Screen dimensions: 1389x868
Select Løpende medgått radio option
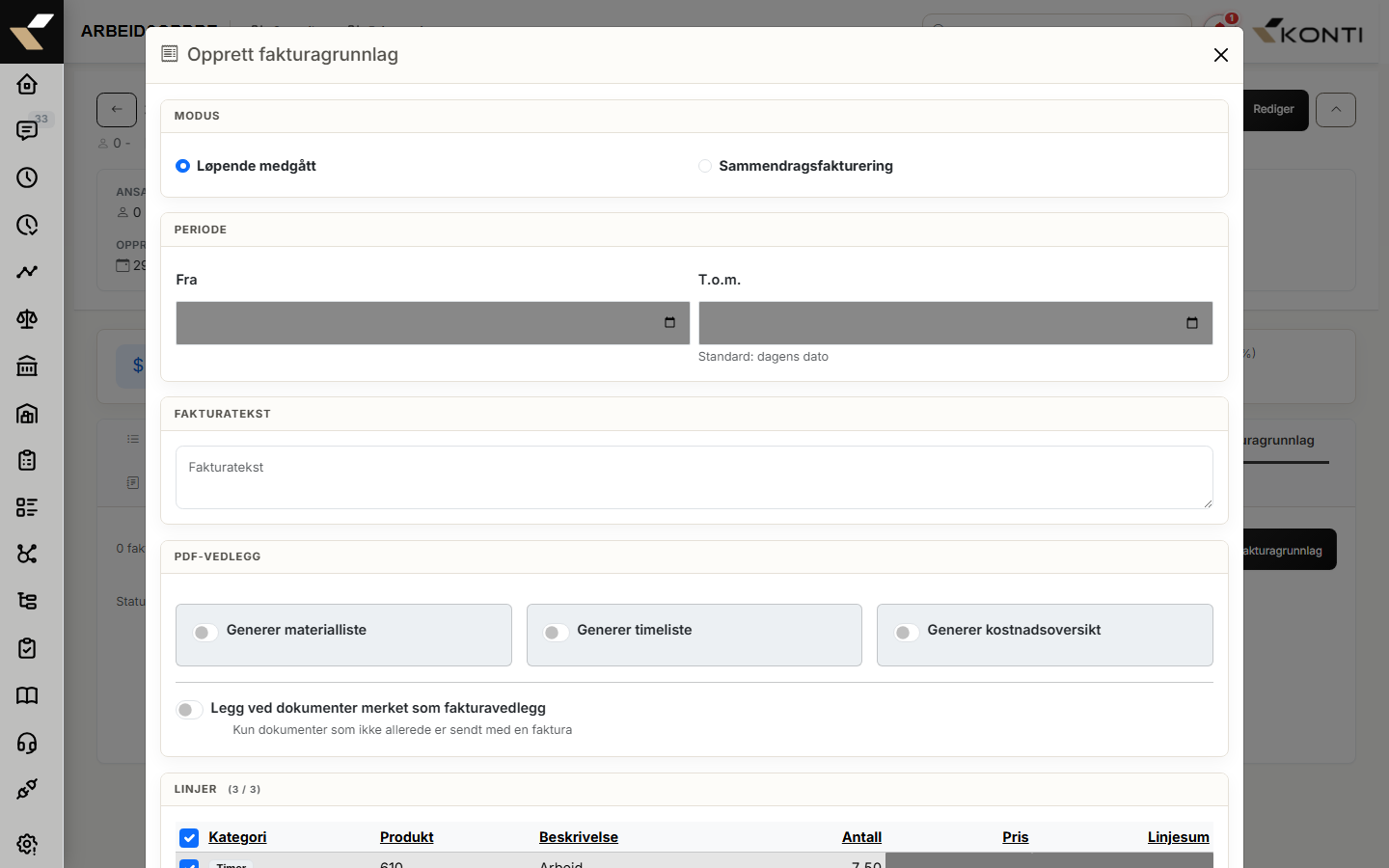[182, 166]
